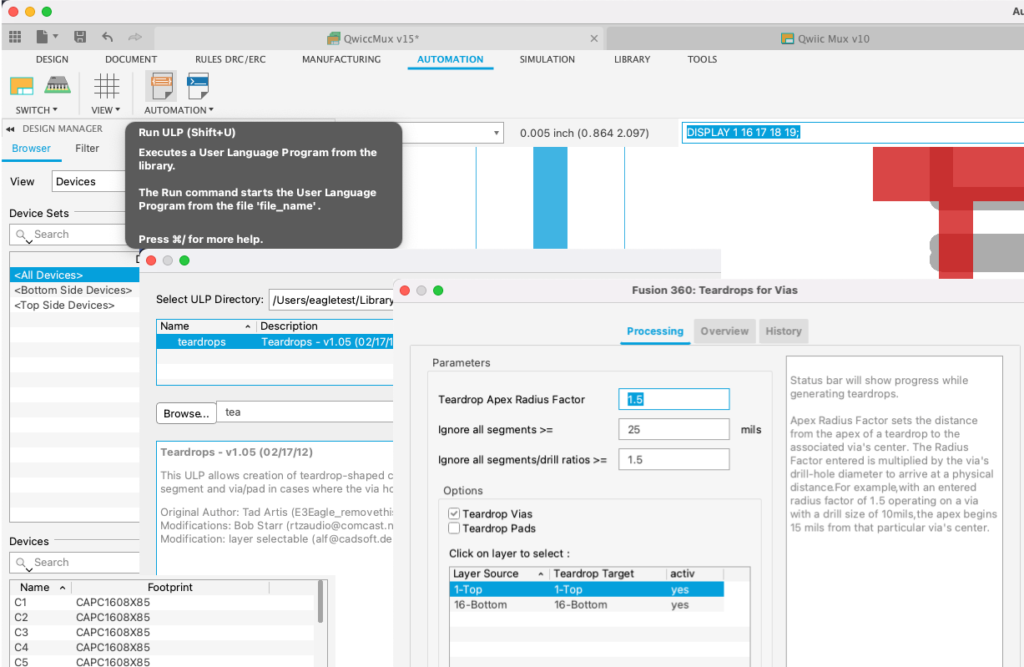Select the Processing tab in Teardrops dialog
This screenshot has width=1024, height=667.
pos(655,331)
